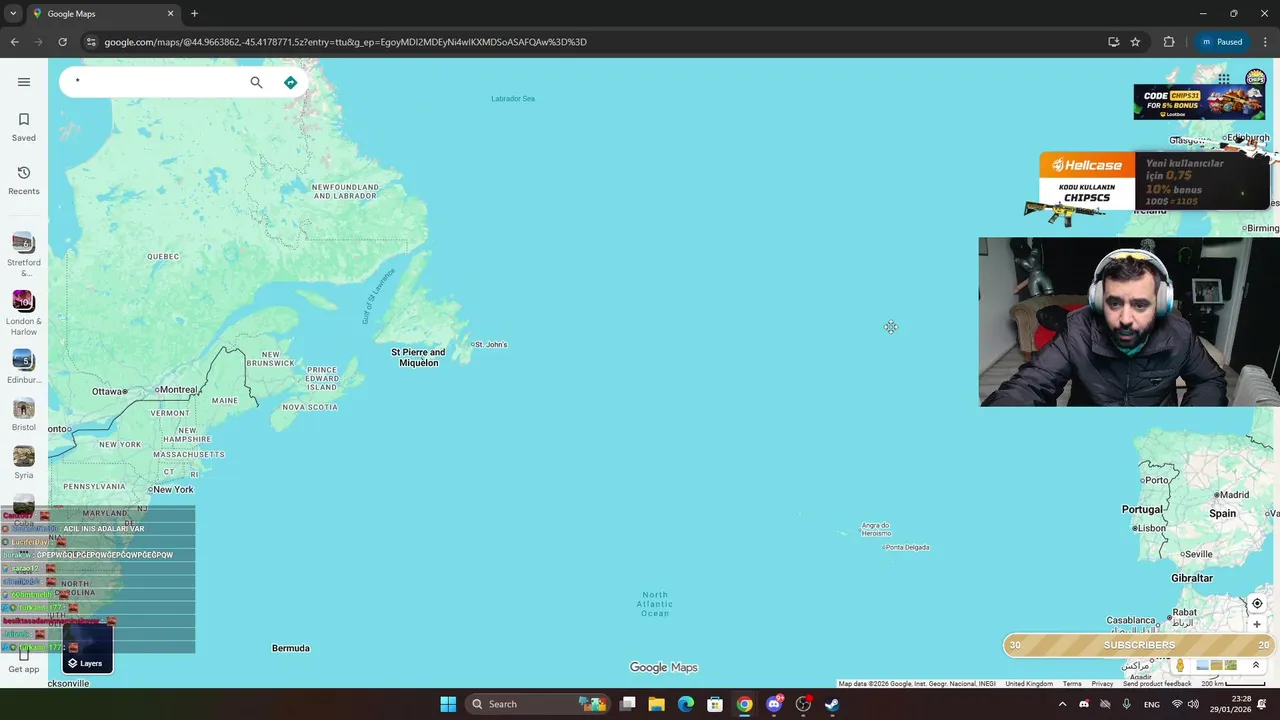Image resolution: width=1280 pixels, height=720 pixels.
Task: Show your current location
Action: click(1257, 603)
